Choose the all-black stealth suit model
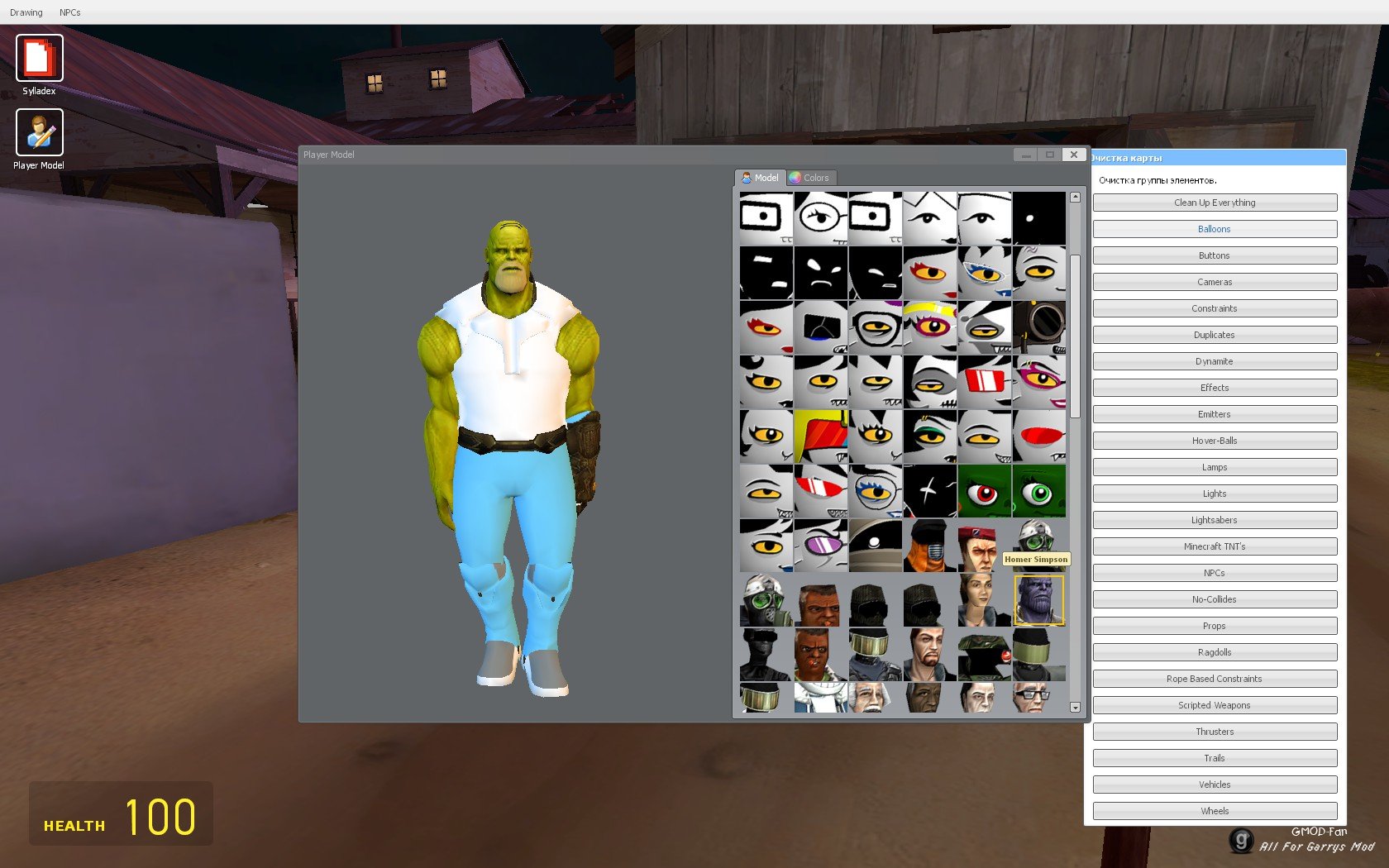1389x868 pixels. [x=766, y=655]
